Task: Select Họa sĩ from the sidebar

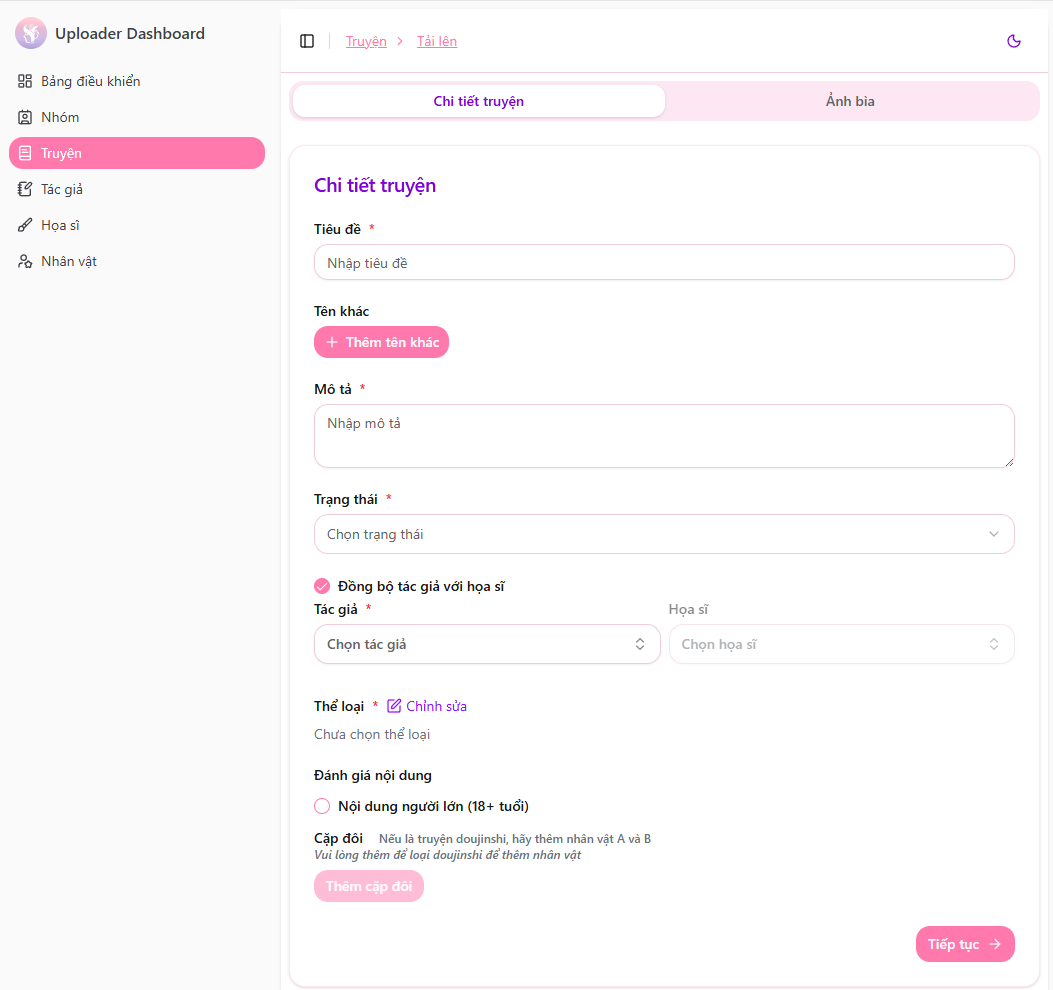Action: [58, 225]
